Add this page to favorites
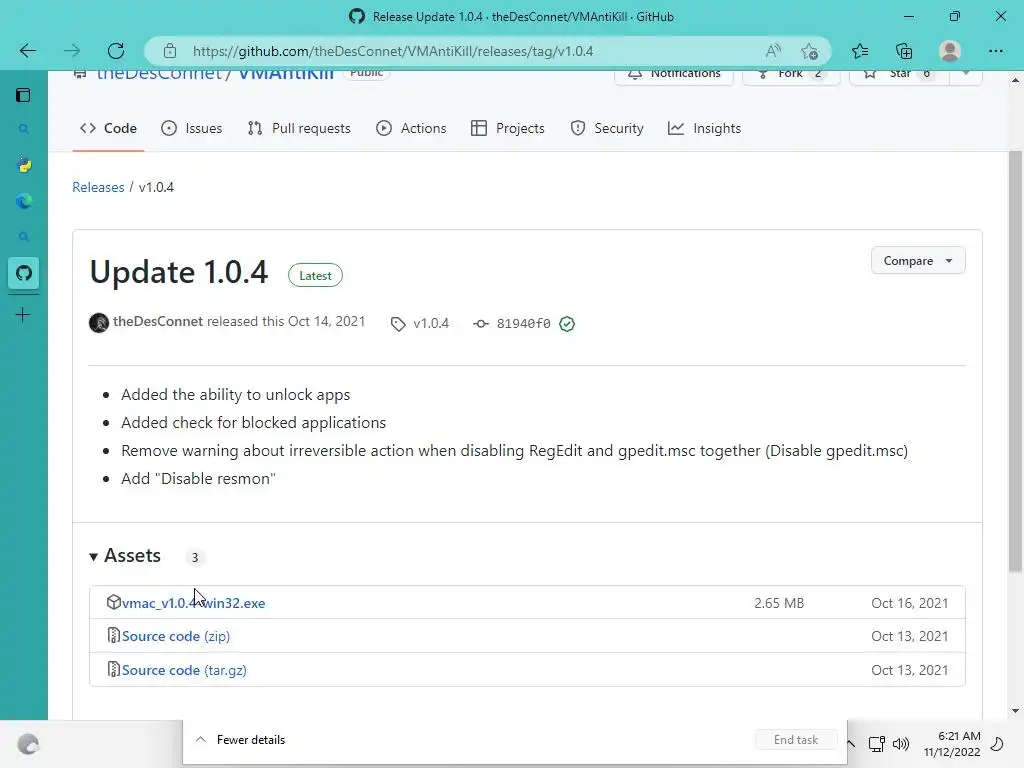The height and width of the screenshot is (768, 1024). [x=809, y=51]
